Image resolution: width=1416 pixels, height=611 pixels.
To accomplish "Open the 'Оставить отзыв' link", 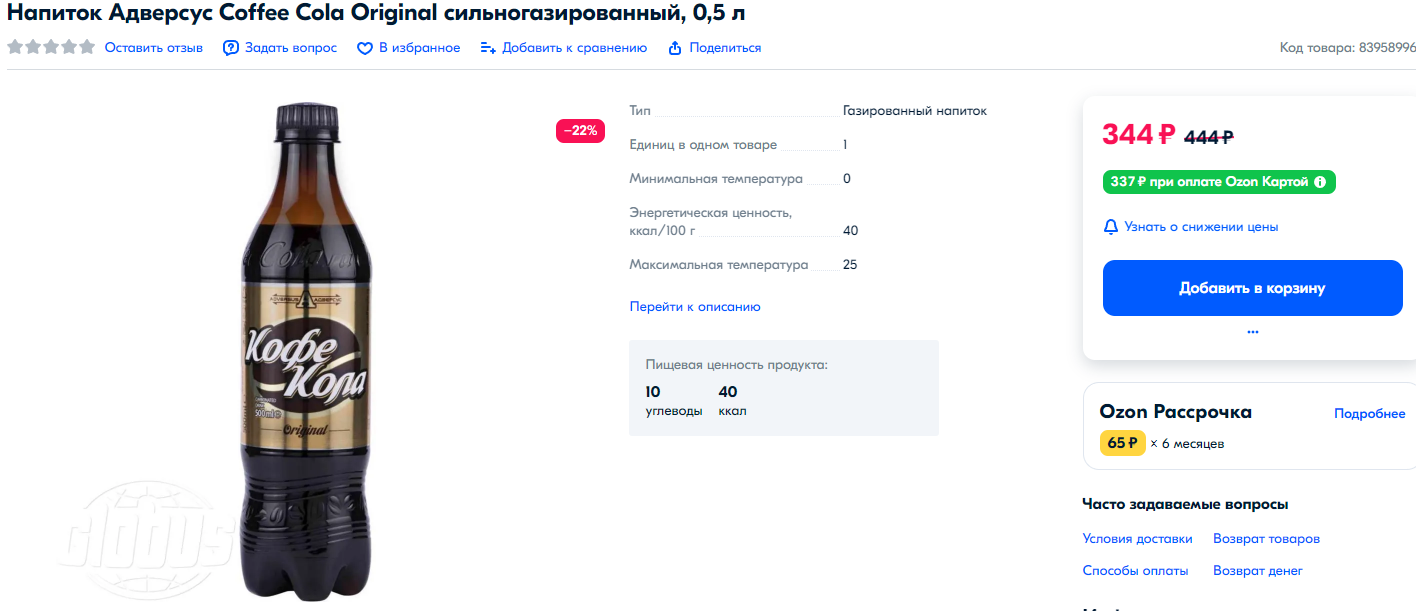I will tap(154, 48).
